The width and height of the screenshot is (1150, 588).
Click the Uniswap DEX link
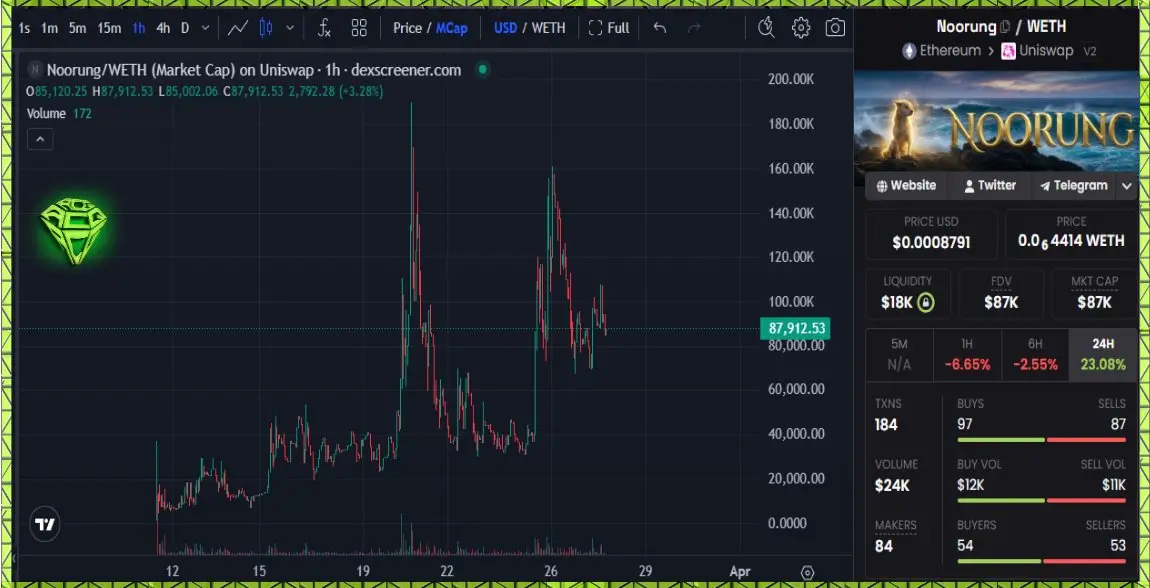1046,51
